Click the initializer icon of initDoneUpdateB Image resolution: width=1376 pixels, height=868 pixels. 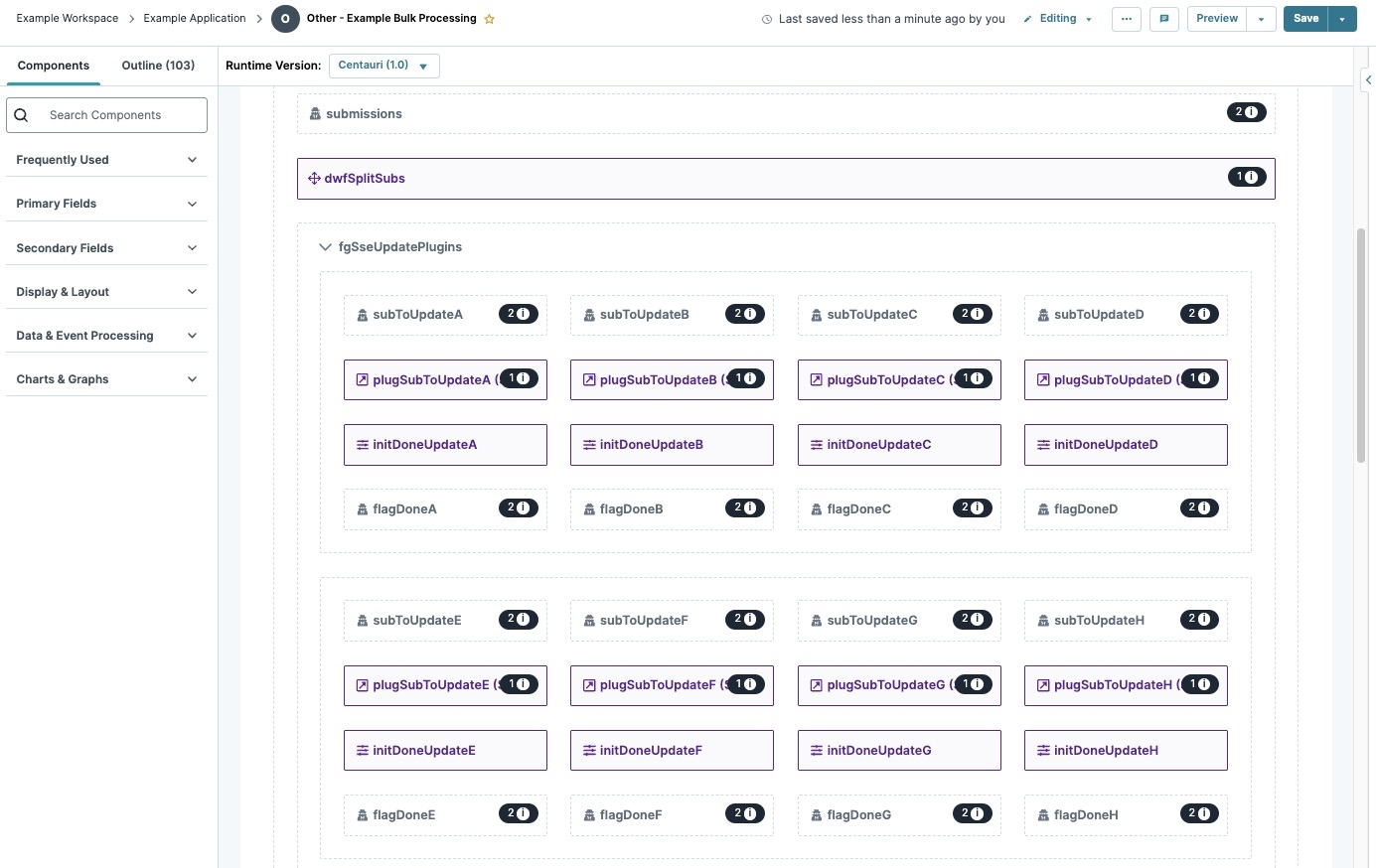(x=589, y=445)
